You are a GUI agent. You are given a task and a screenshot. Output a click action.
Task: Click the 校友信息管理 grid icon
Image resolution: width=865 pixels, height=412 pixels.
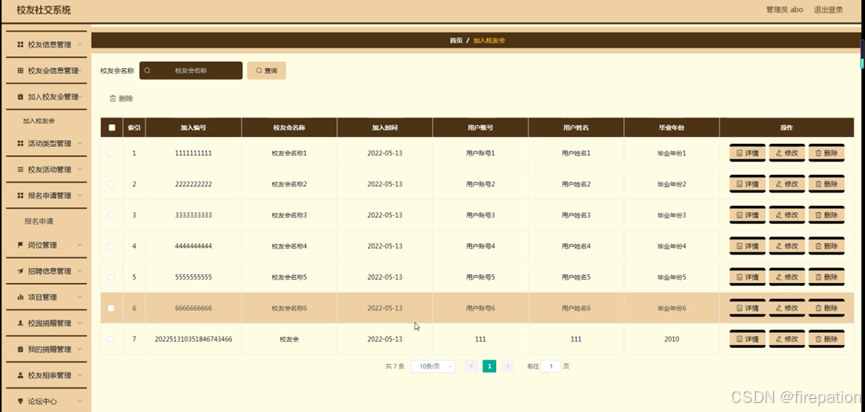[20, 45]
